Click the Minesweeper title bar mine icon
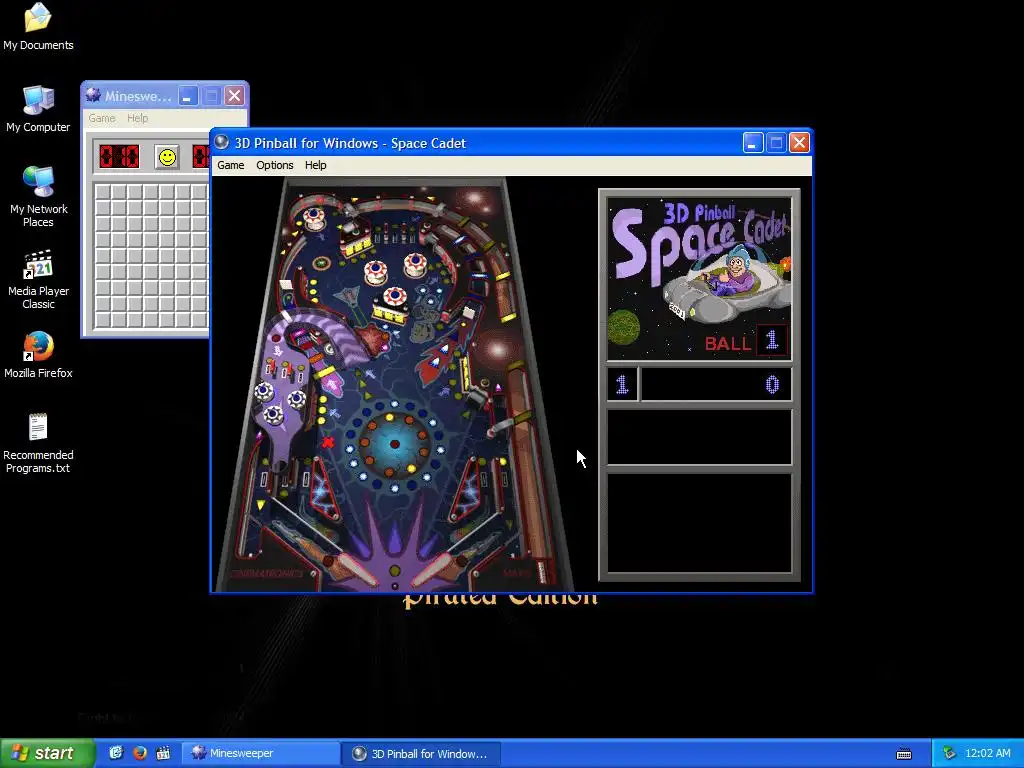This screenshot has width=1024, height=768. click(93, 95)
